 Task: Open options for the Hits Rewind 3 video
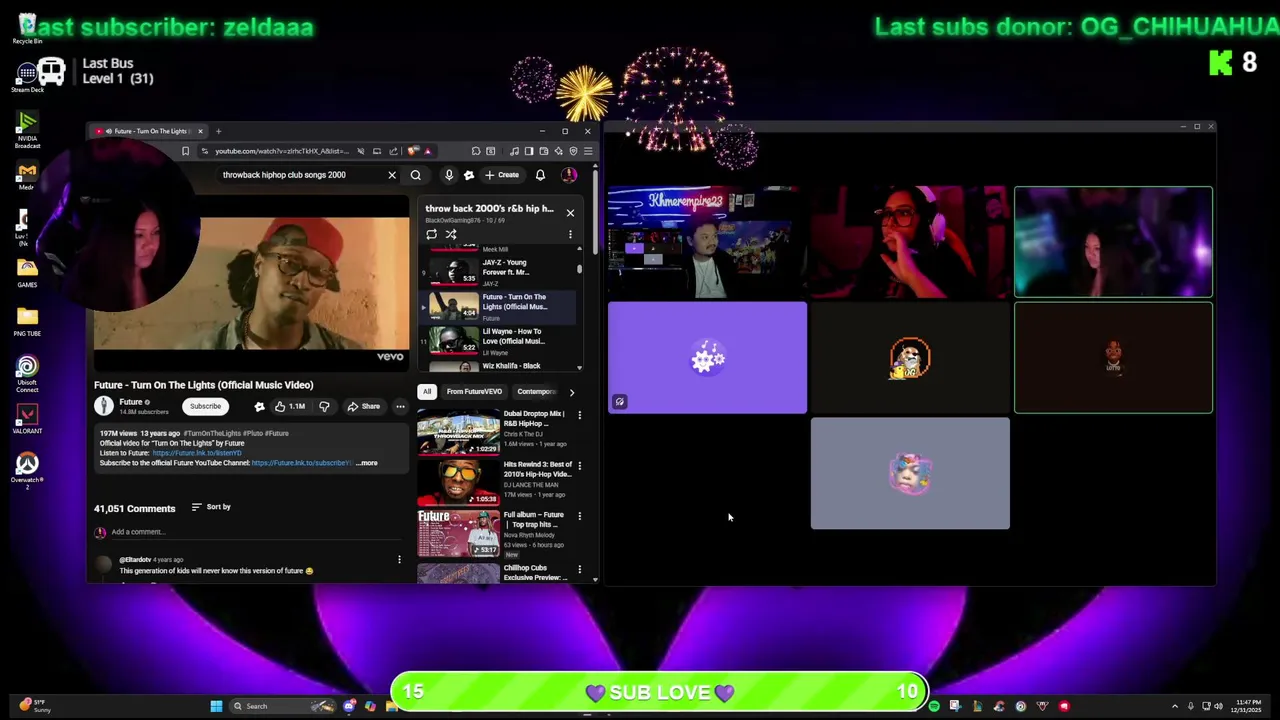tap(579, 466)
